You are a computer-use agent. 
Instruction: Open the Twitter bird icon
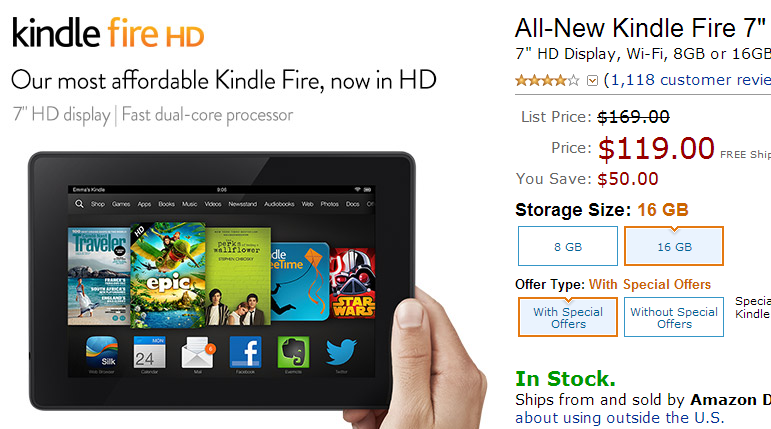click(x=341, y=352)
